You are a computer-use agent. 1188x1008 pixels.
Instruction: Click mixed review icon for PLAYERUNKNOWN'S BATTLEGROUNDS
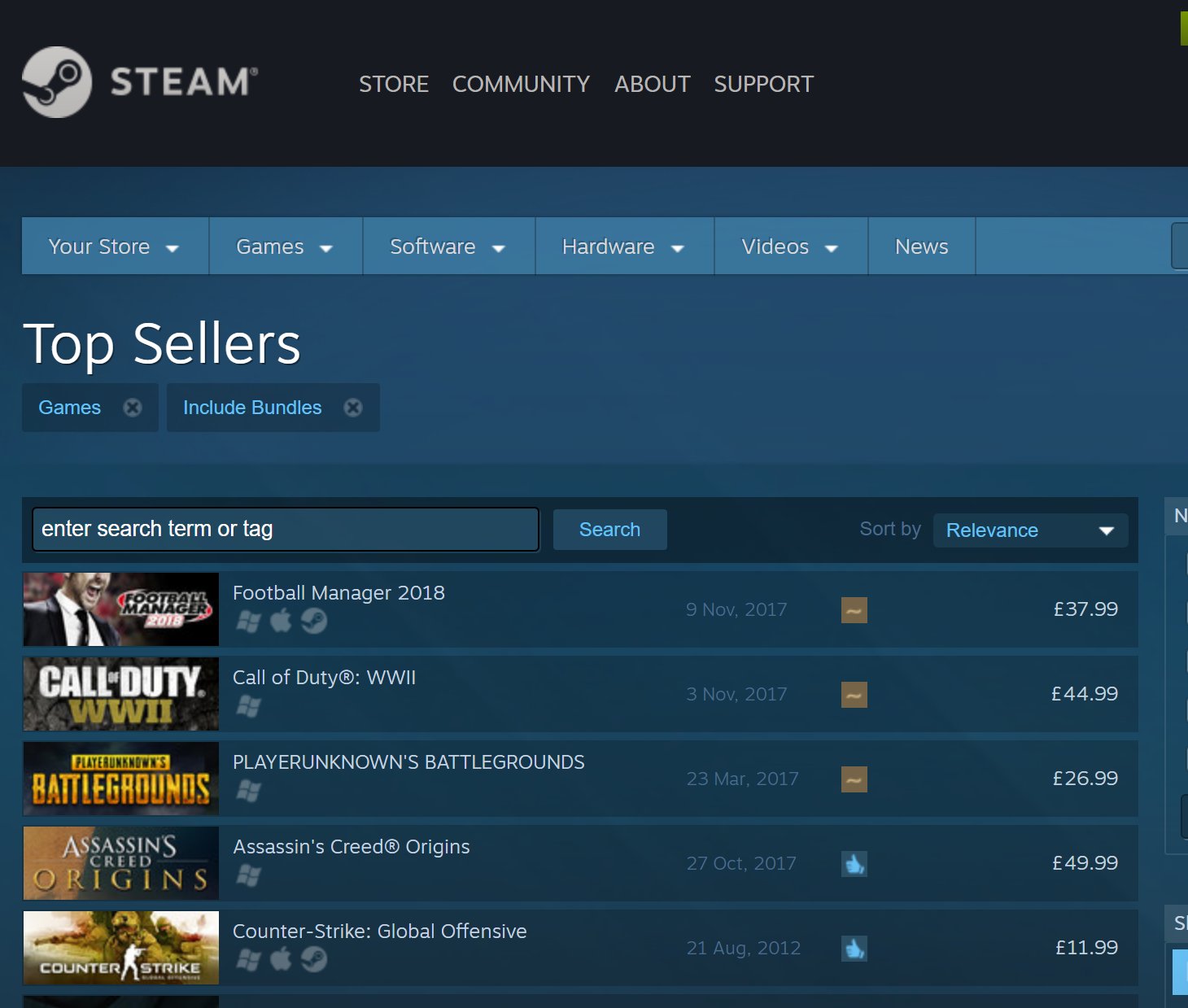(854, 779)
